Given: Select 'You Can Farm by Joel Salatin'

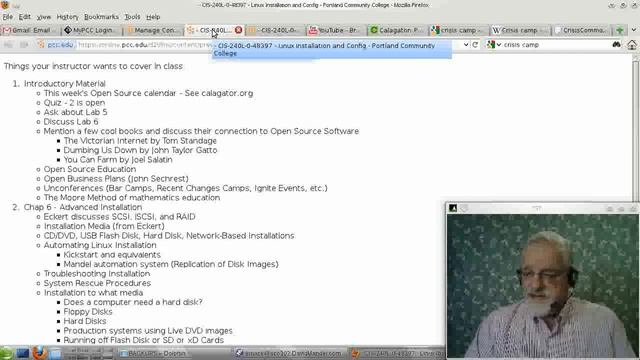Looking at the screenshot, I should click(118, 160).
